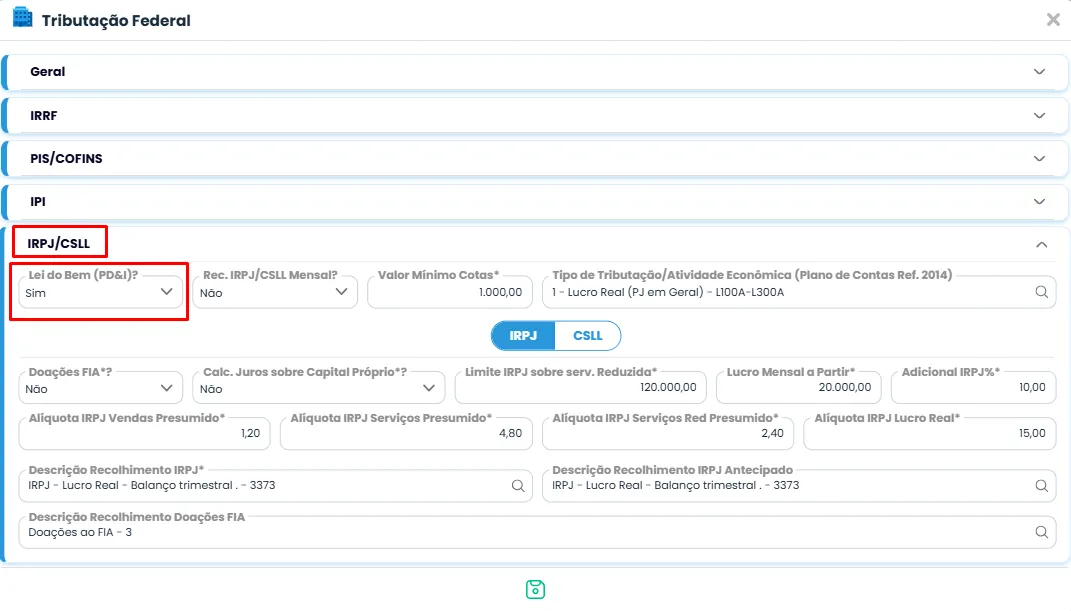Viewport: 1071px width, 611px height.
Task: Edit the Lucro Mensal a Partir field
Action: click(798, 388)
